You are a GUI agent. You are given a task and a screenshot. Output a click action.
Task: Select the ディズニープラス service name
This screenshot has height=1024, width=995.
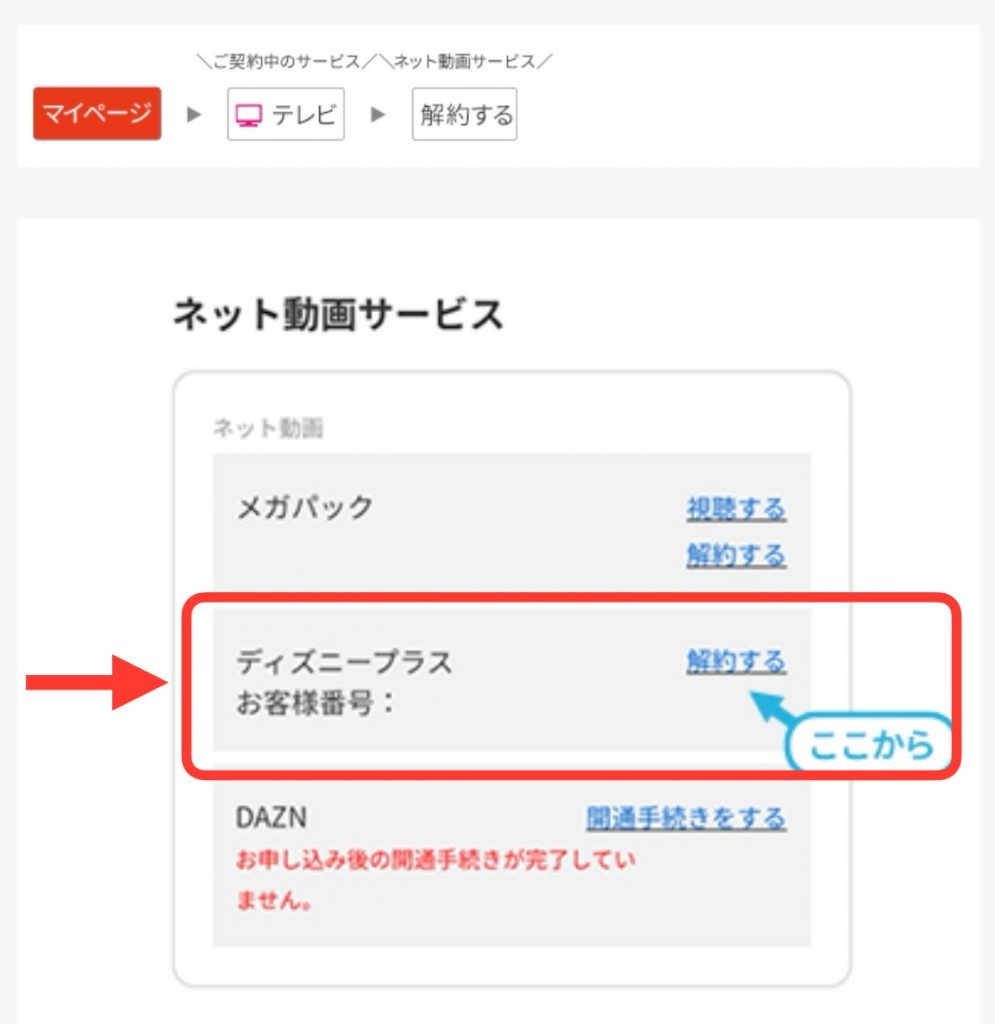coord(344,661)
